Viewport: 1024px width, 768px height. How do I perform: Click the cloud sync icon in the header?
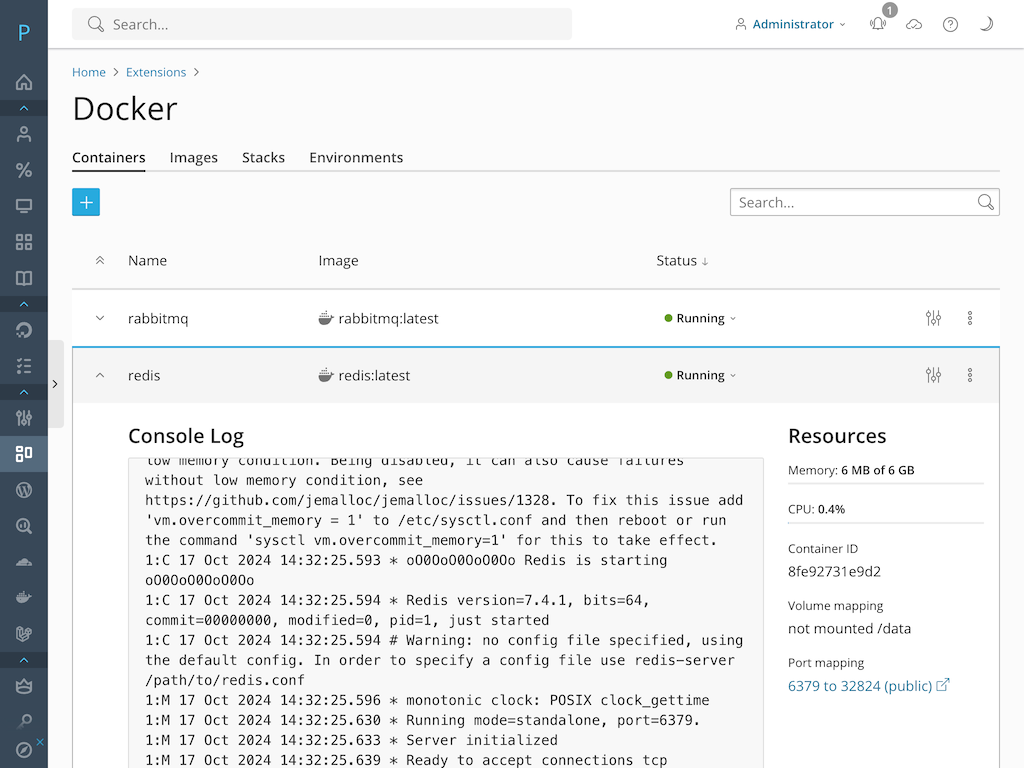click(914, 24)
